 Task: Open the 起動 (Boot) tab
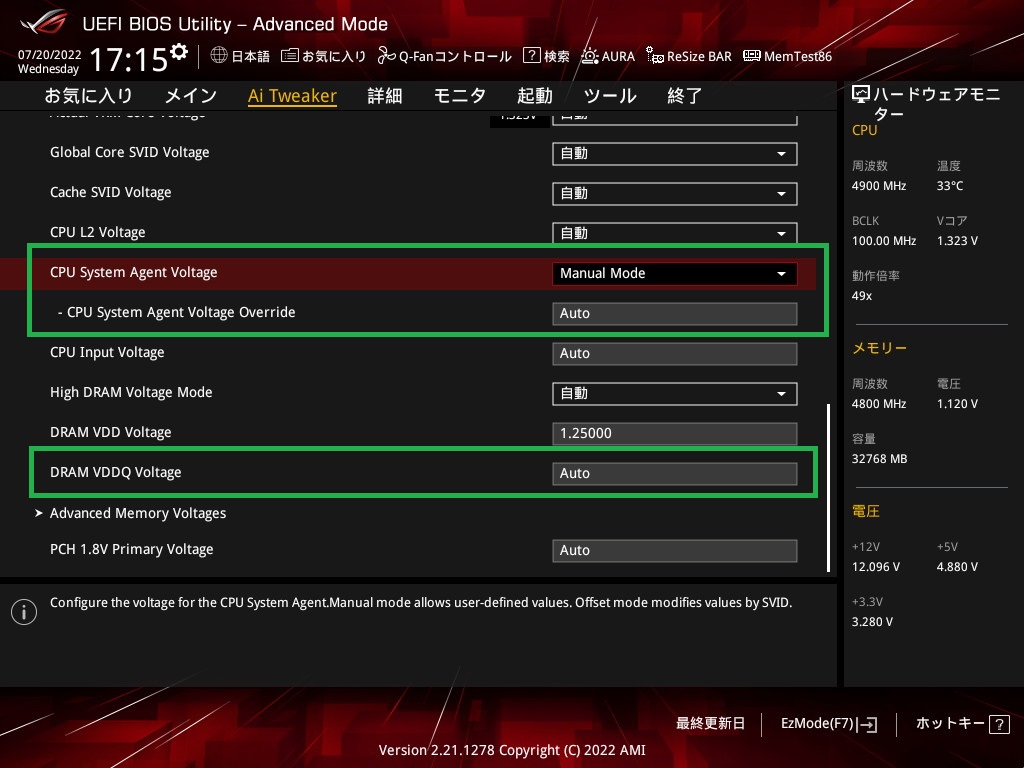534,96
